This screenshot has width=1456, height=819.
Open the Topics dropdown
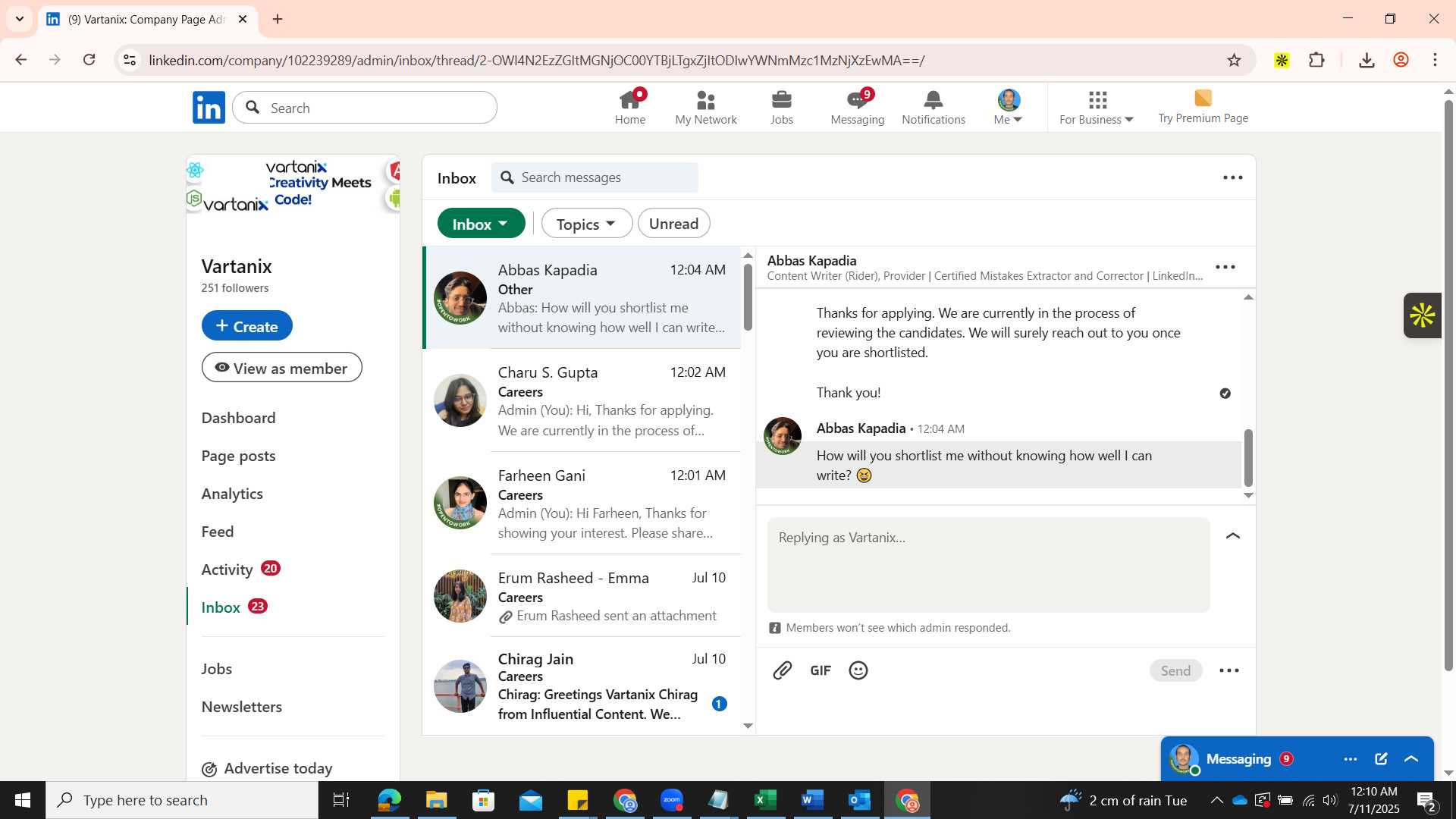click(586, 224)
